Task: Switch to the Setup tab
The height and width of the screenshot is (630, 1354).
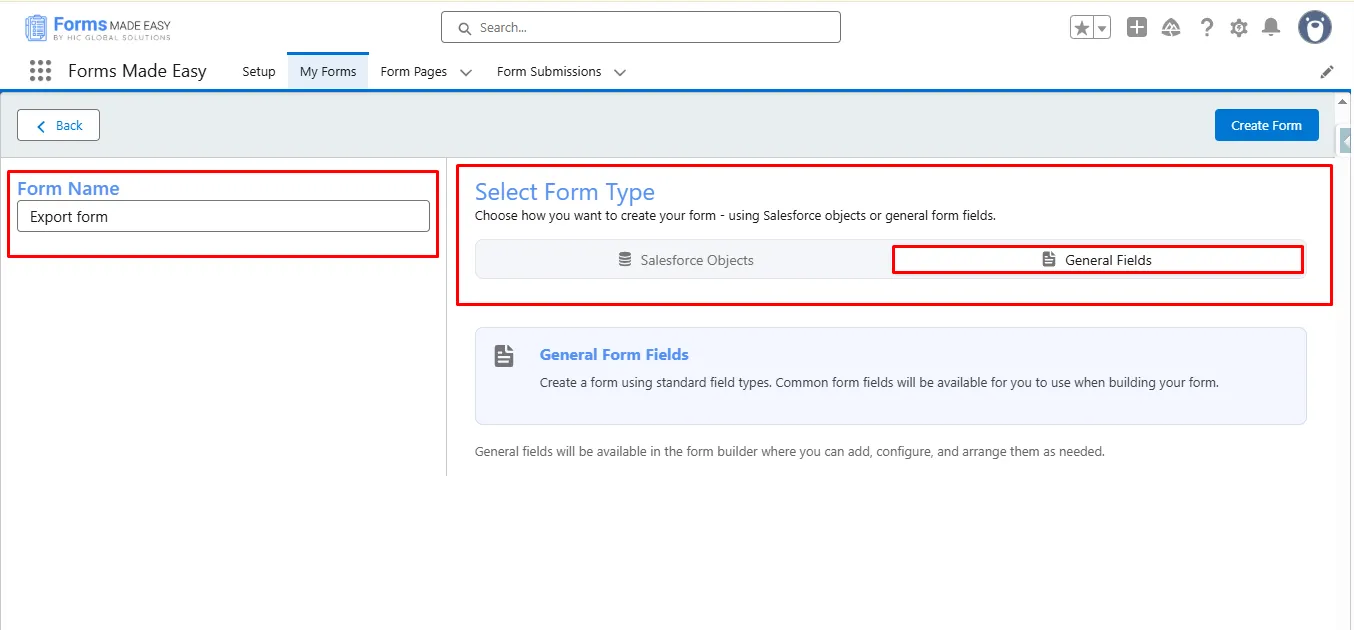Action: coord(259,72)
